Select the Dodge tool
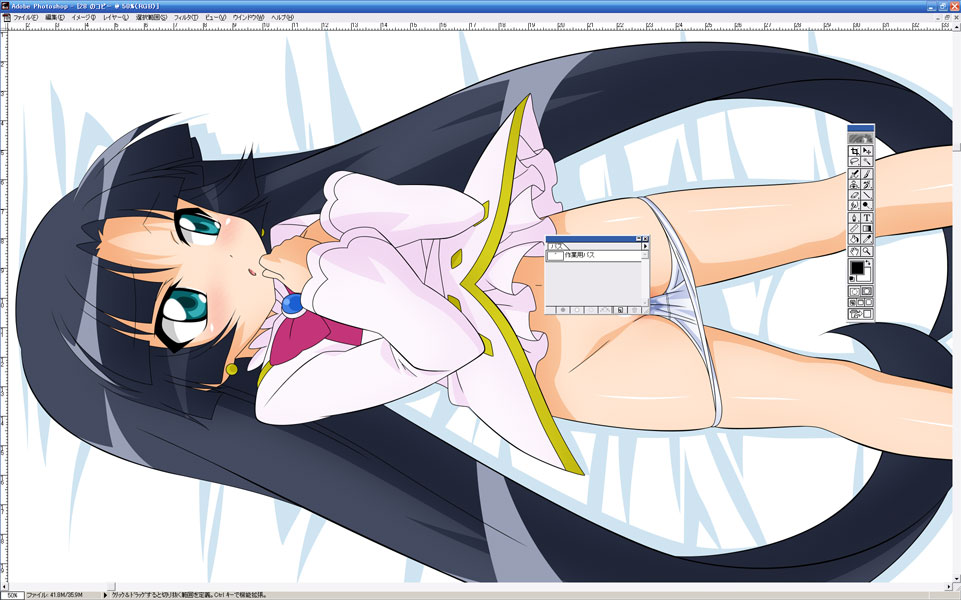This screenshot has height=600, width=961. tap(867, 205)
